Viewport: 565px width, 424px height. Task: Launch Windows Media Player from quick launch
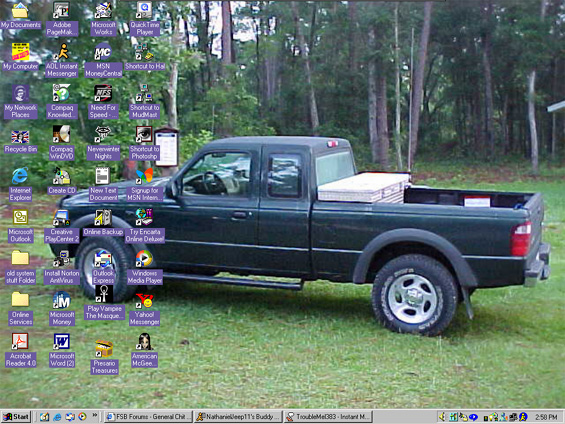click(82, 417)
